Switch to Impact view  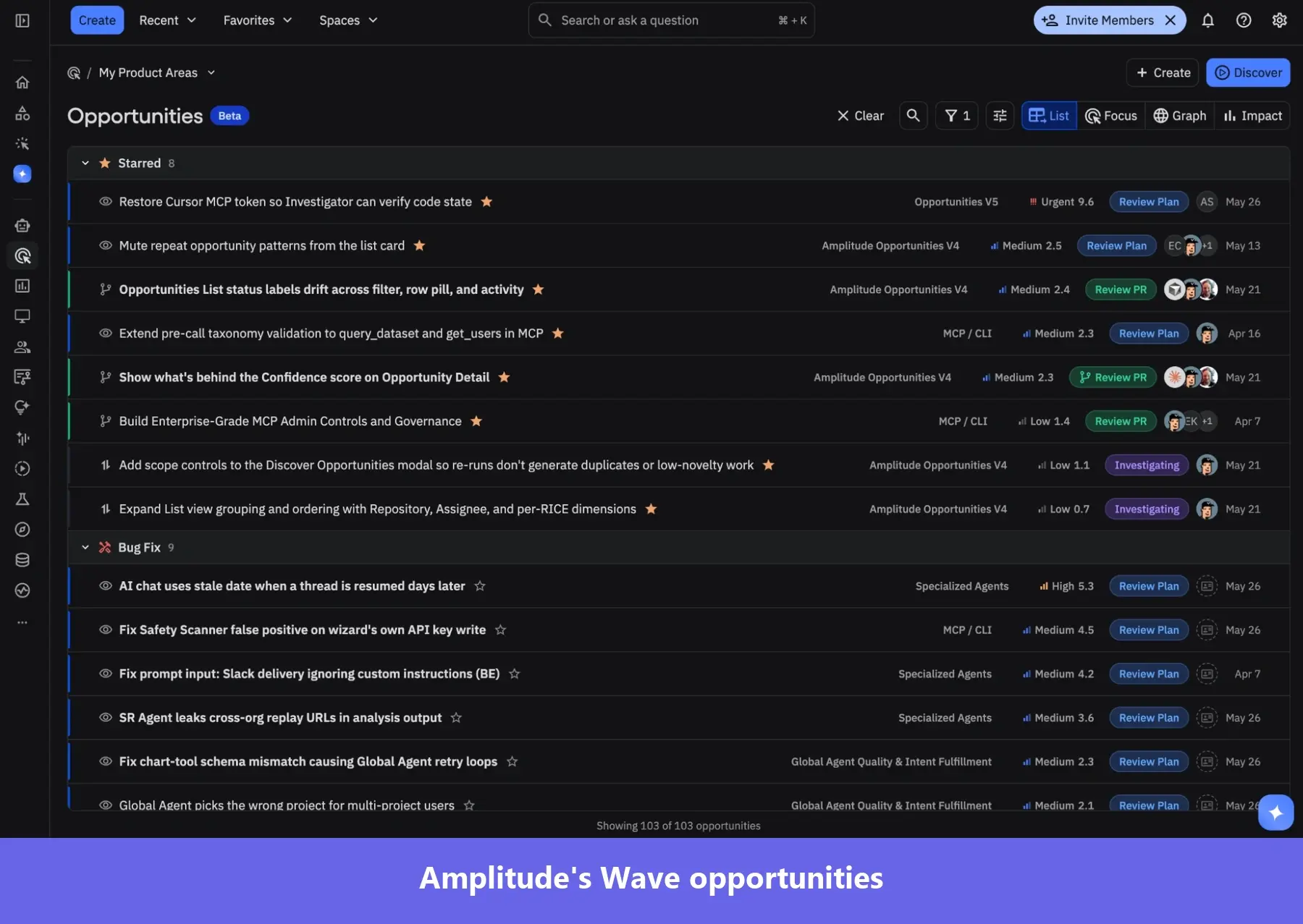tap(1252, 116)
